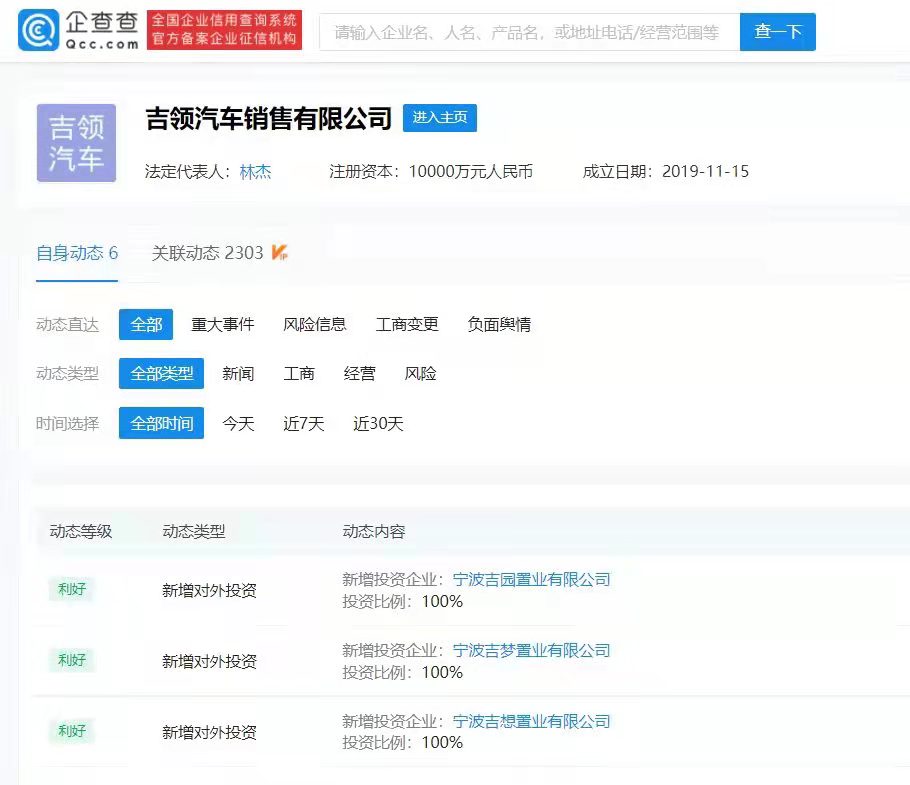The width and height of the screenshot is (910, 785).
Task: Choose 工商 dynamic type
Action: [299, 374]
